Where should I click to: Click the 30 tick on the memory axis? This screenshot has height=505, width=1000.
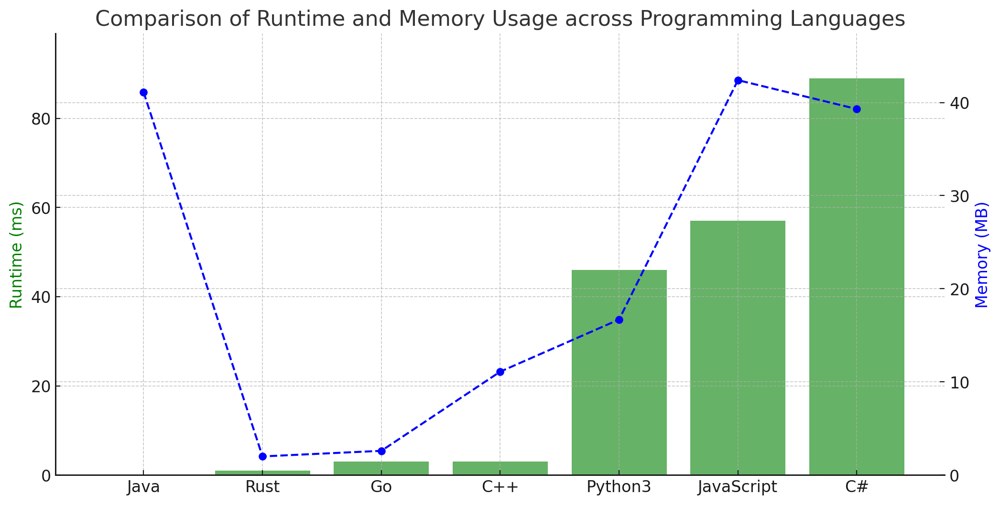pyautogui.click(x=961, y=196)
